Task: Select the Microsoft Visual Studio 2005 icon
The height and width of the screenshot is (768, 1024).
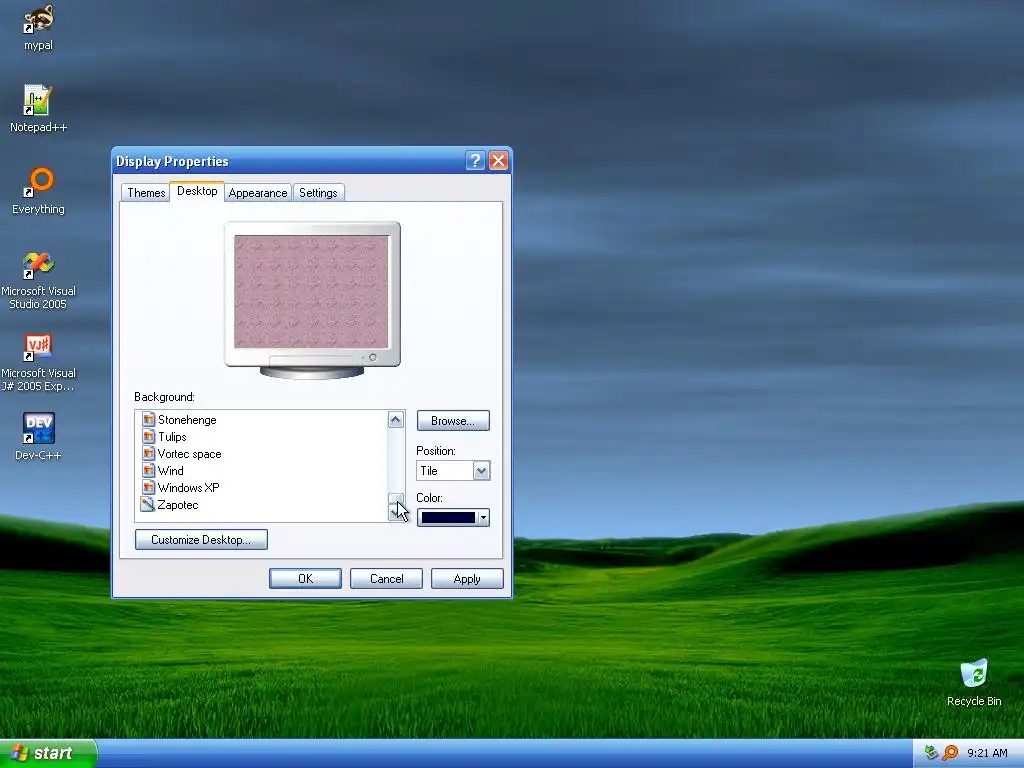Action: pos(39,264)
